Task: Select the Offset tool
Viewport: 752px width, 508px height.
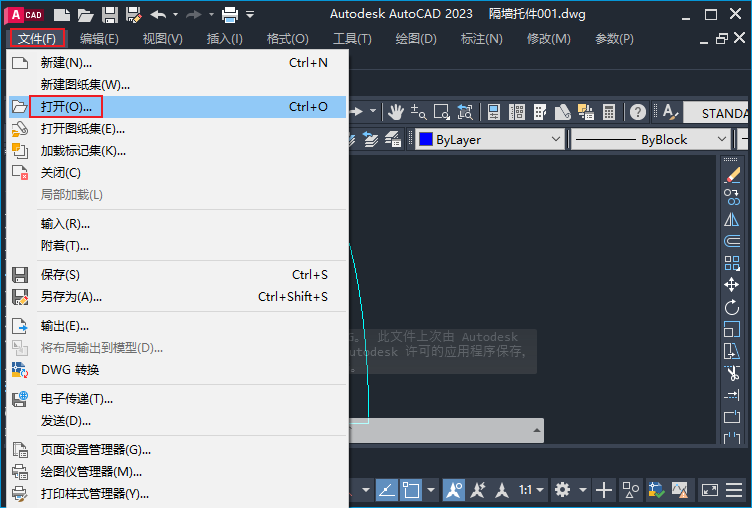Action: point(732,241)
